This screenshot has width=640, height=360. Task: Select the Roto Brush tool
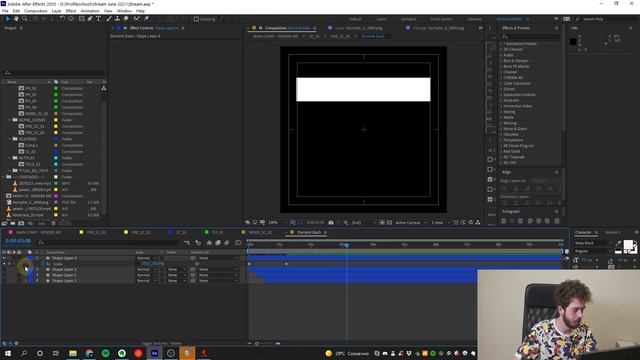pos(137,19)
